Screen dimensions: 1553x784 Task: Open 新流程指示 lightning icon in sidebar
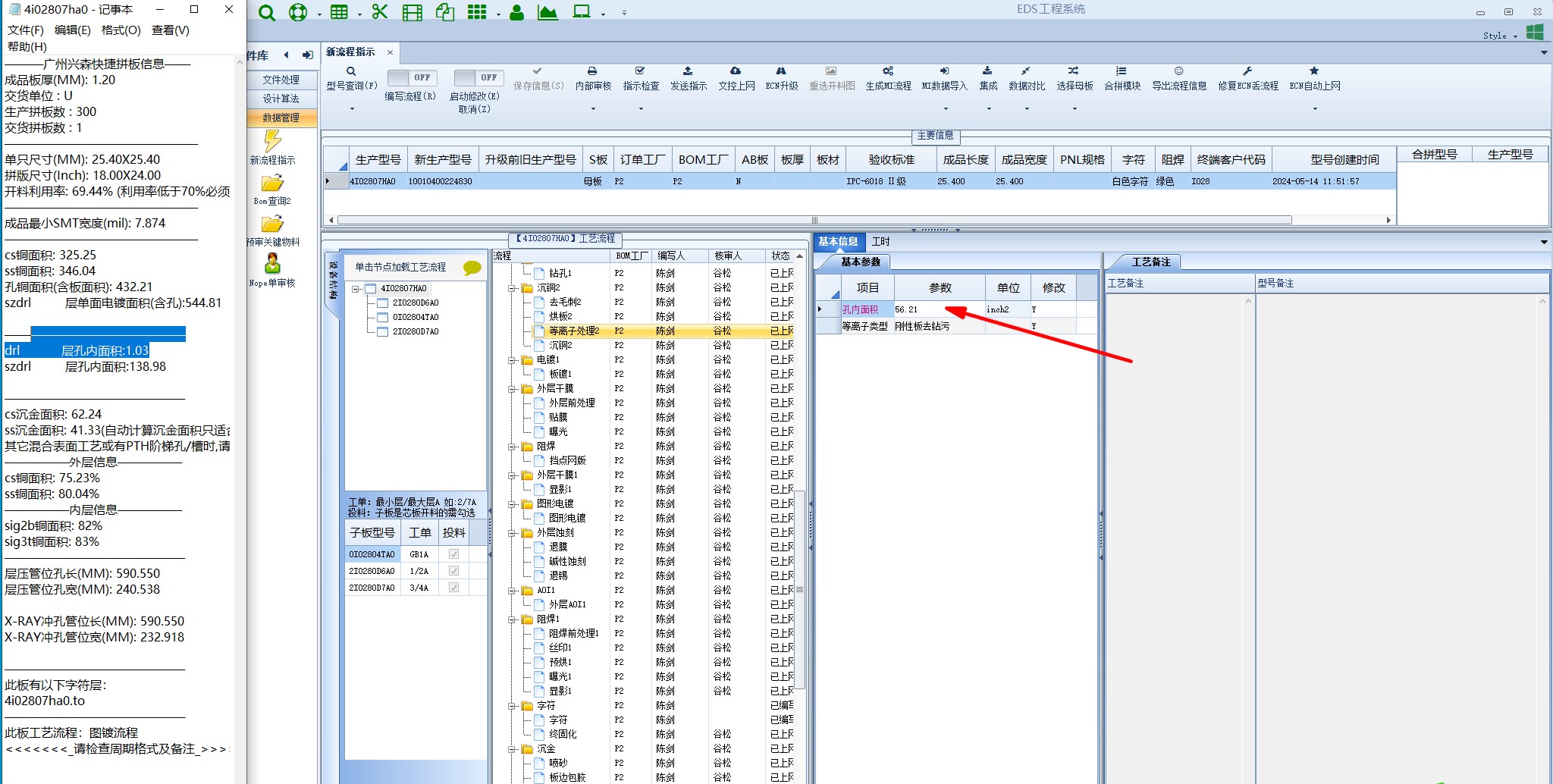click(x=272, y=141)
